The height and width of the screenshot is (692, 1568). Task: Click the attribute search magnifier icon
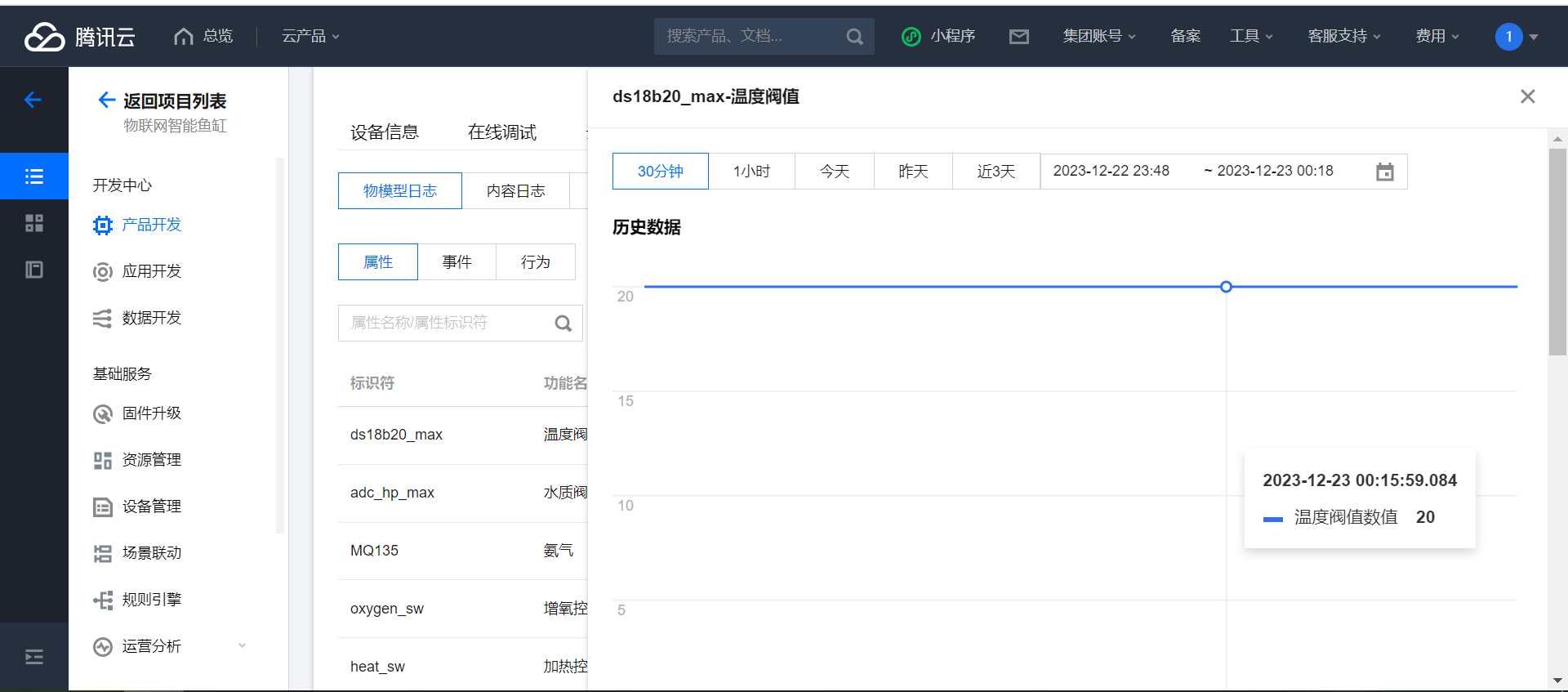563,324
